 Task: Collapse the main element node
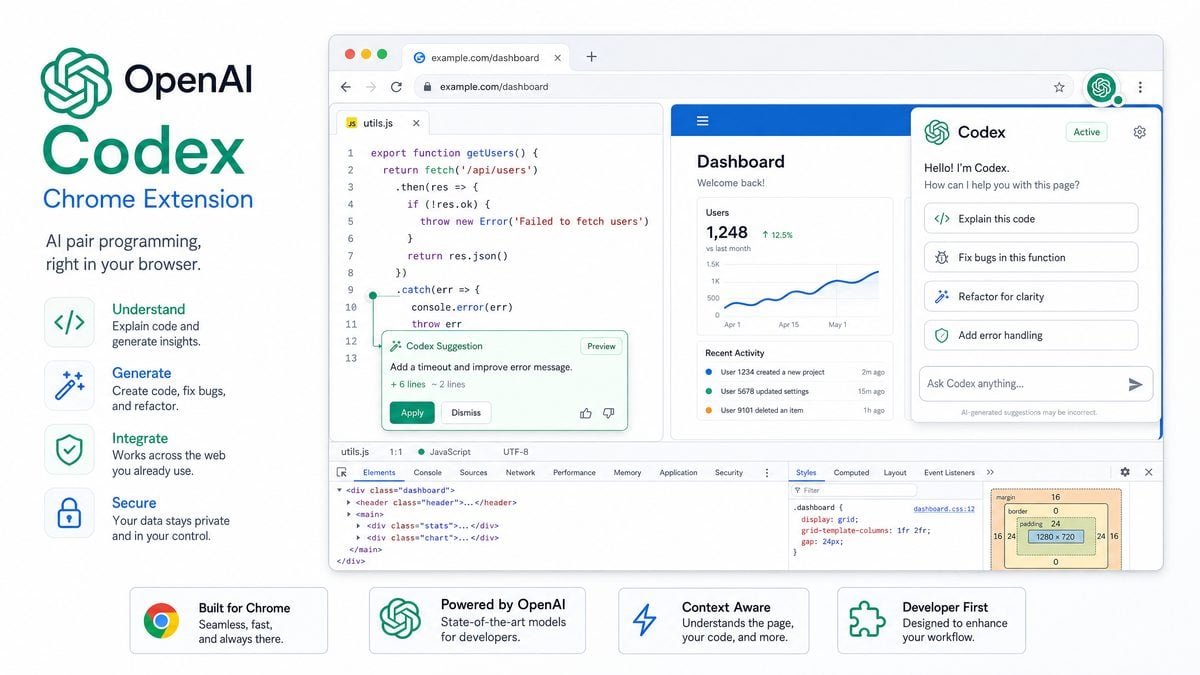coord(348,514)
